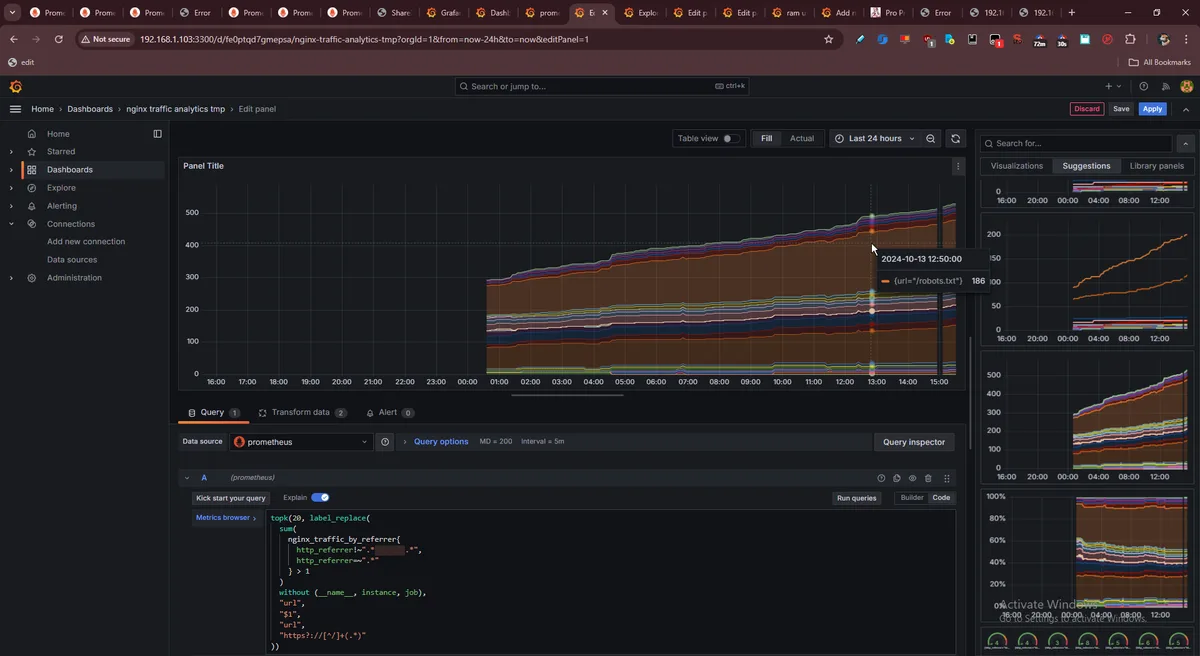Open the prometheus data source dropdown
This screenshot has width=1200, height=656.
coord(301,442)
